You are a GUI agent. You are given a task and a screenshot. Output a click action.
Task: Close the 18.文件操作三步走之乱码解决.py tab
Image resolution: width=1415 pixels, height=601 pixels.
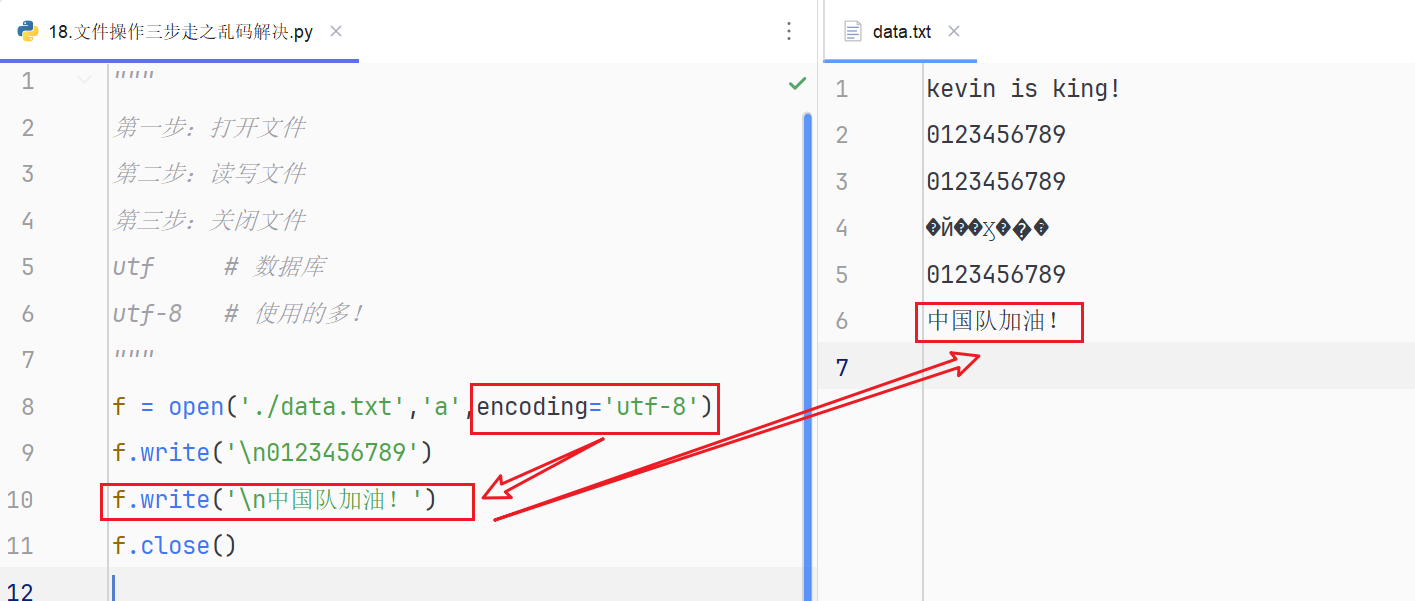(336, 32)
